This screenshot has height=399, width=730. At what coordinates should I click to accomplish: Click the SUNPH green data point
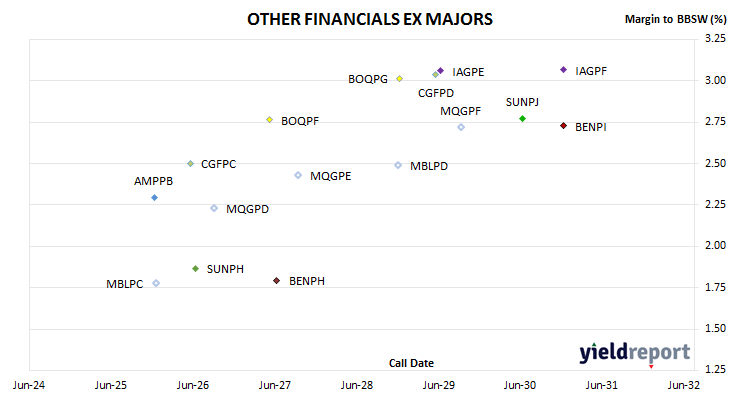[x=196, y=269]
